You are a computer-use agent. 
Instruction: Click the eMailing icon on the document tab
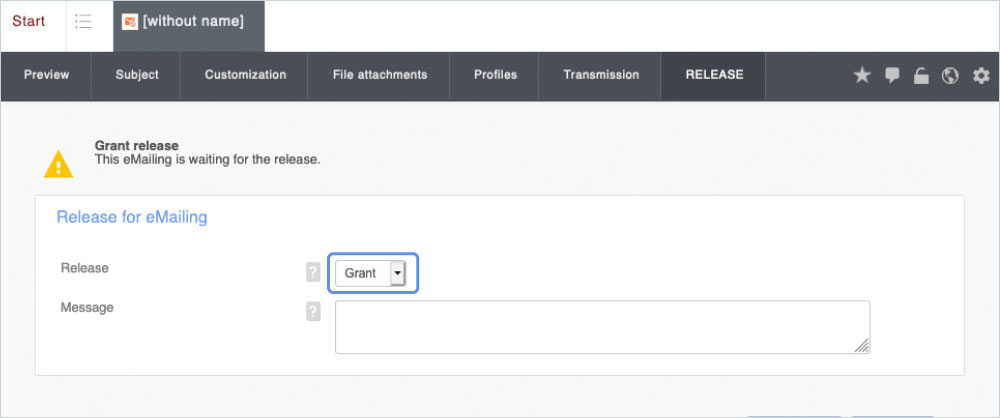point(130,22)
